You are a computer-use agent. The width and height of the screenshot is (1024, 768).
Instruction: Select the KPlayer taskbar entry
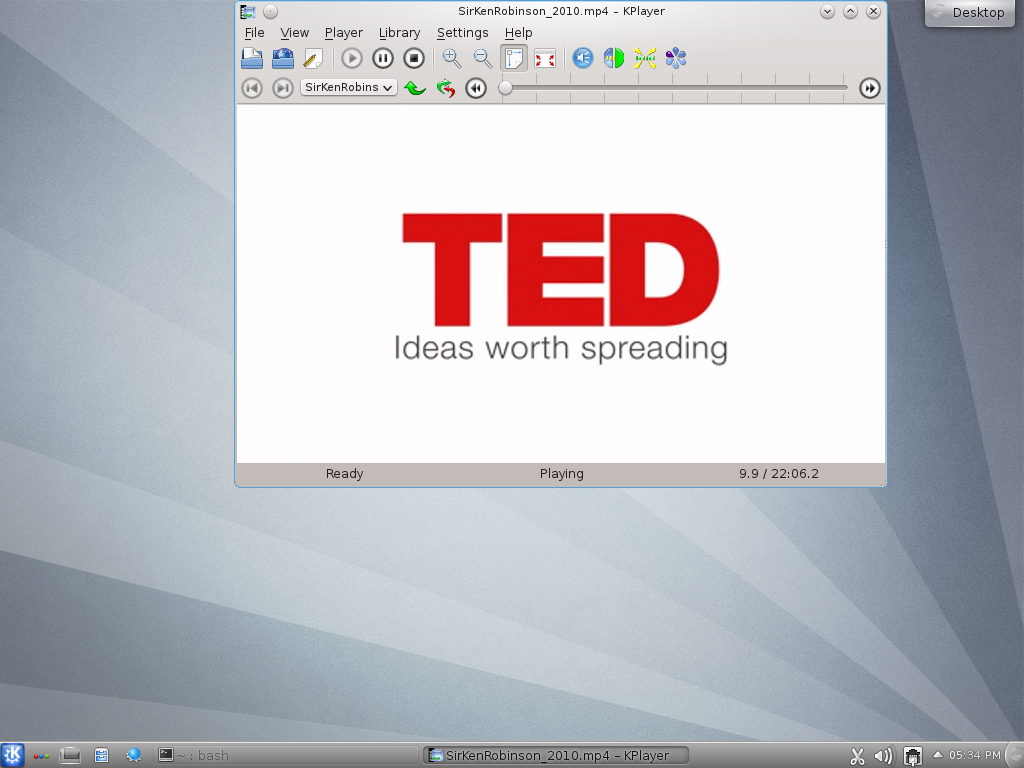tap(556, 755)
